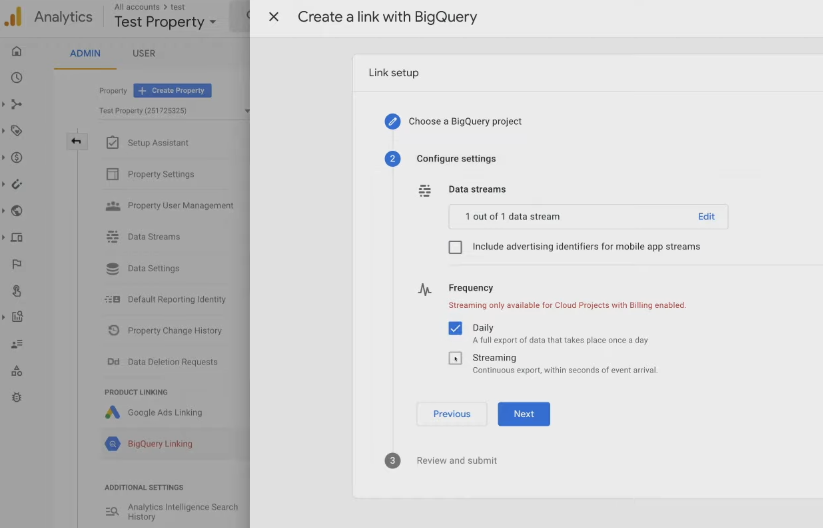Open the Test Property account dropdown
This screenshot has width=823, height=528.
coord(165,22)
